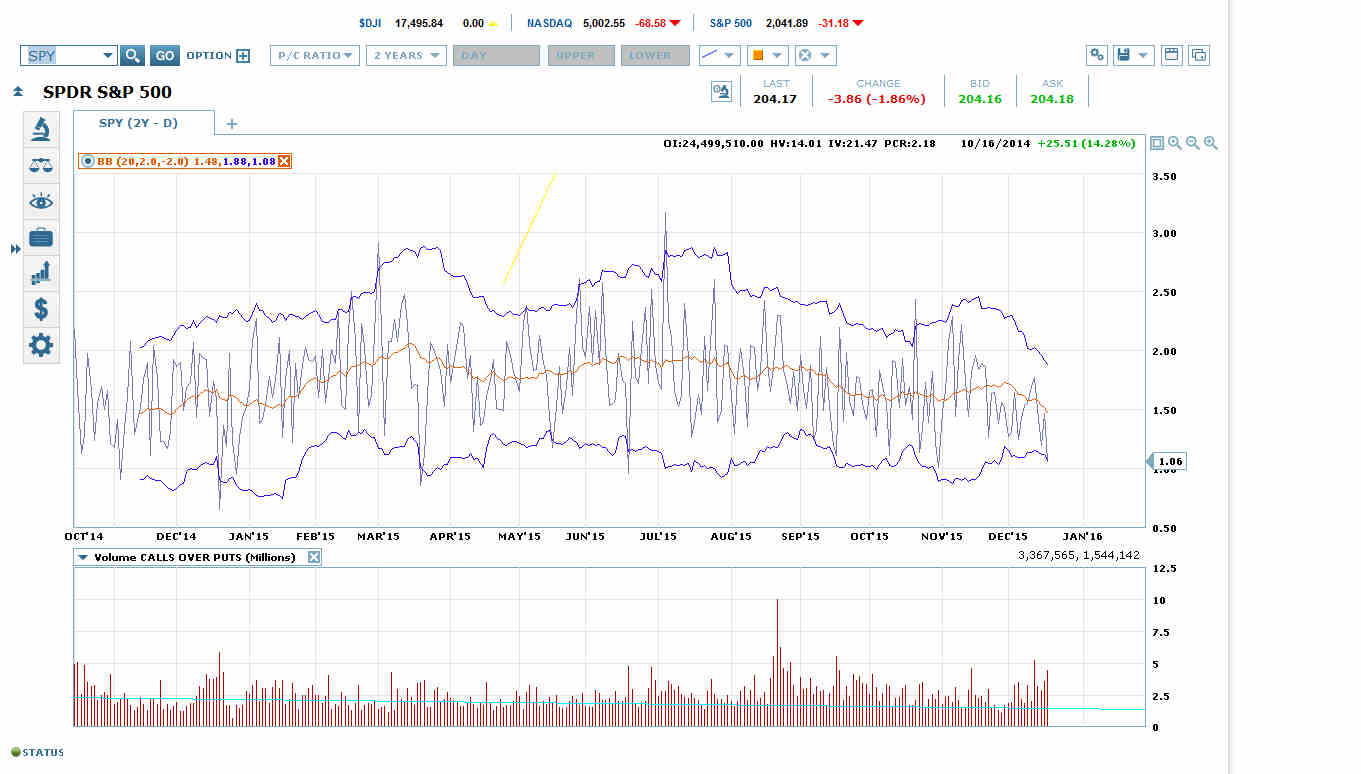Open the microscope research sidebar icon
The width and height of the screenshot is (1361, 774).
[41, 130]
